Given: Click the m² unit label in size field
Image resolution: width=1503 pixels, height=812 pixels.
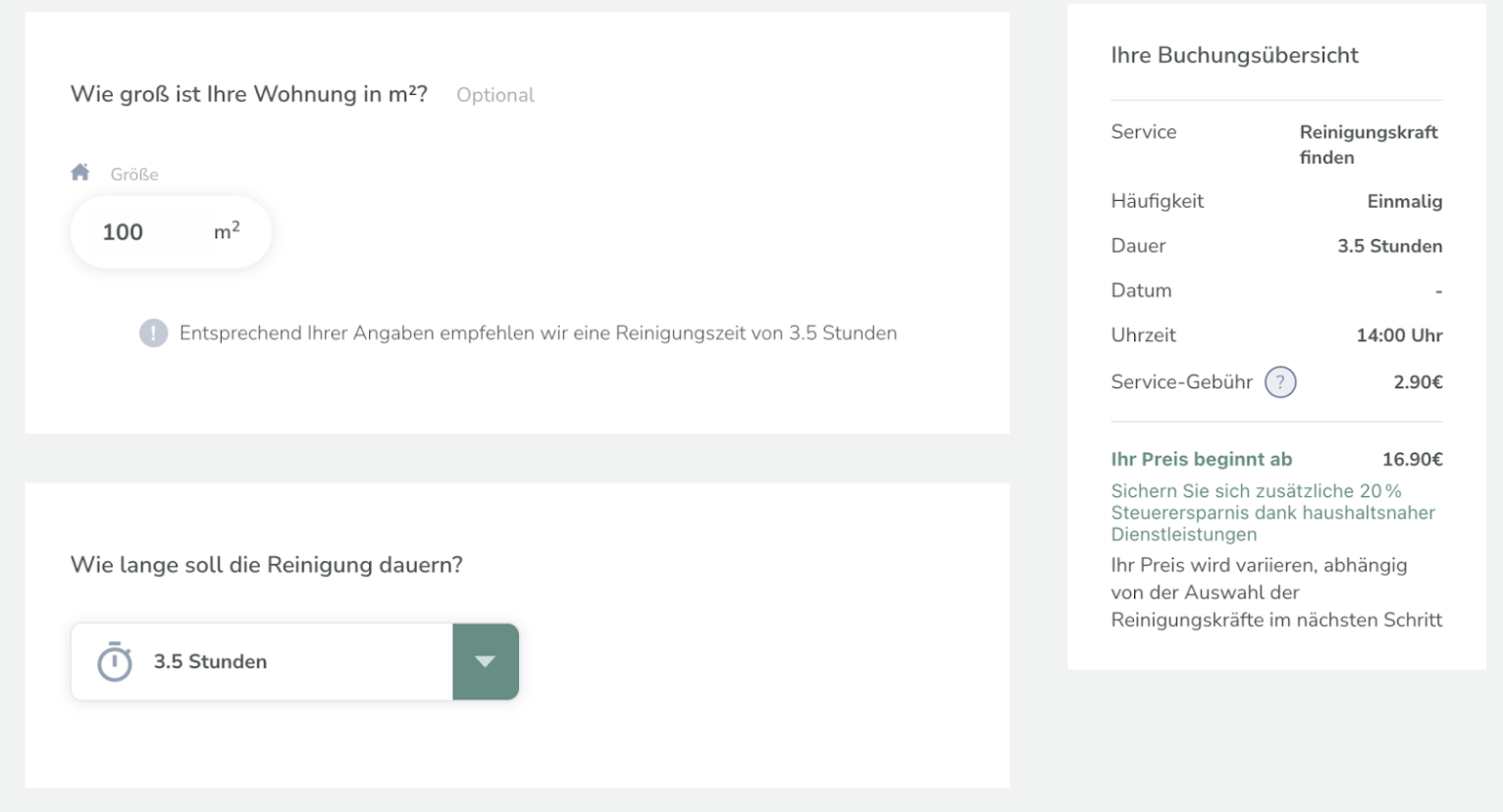Looking at the screenshot, I should click(227, 230).
